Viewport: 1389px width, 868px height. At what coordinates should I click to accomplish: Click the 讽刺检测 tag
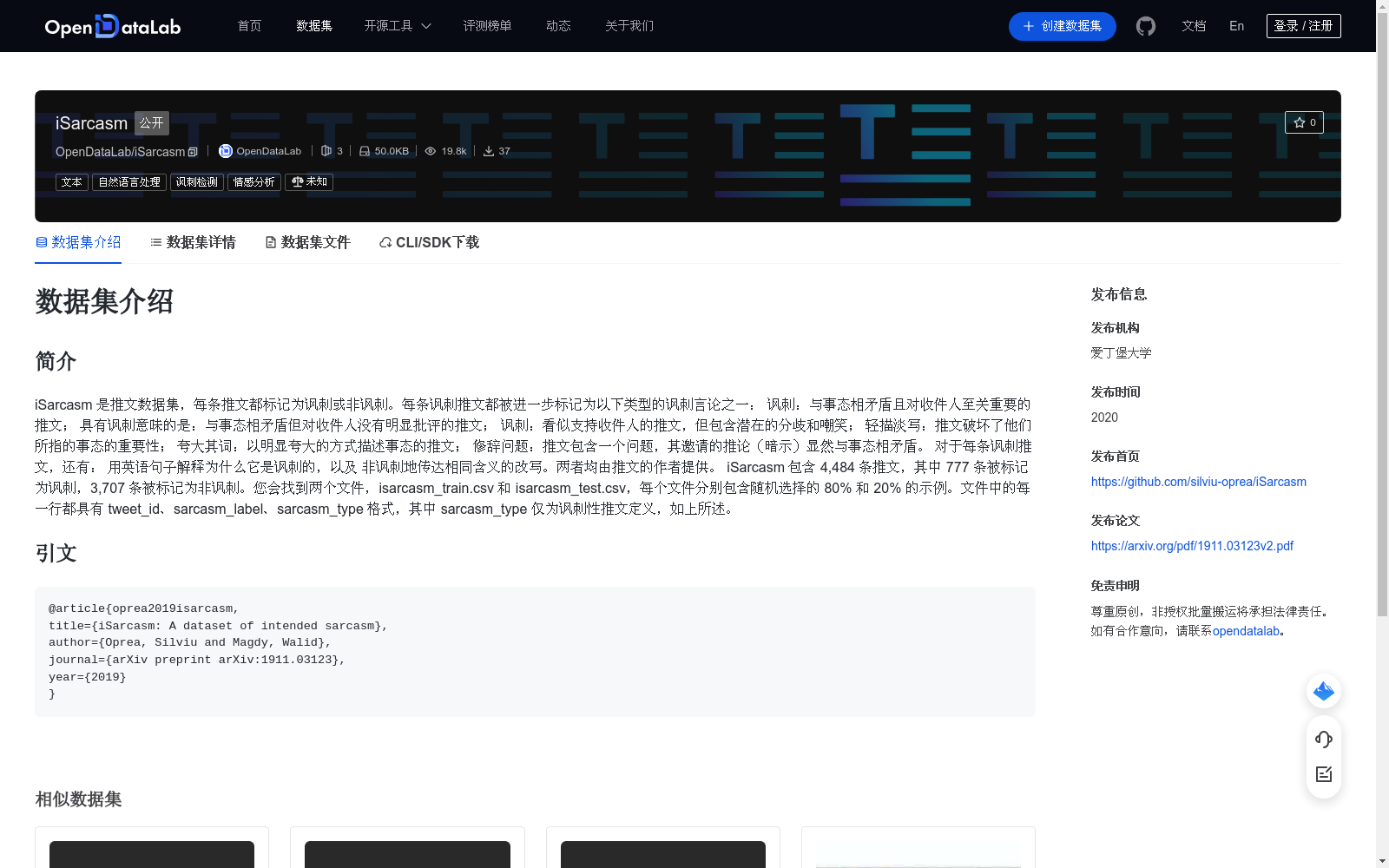pos(197,182)
